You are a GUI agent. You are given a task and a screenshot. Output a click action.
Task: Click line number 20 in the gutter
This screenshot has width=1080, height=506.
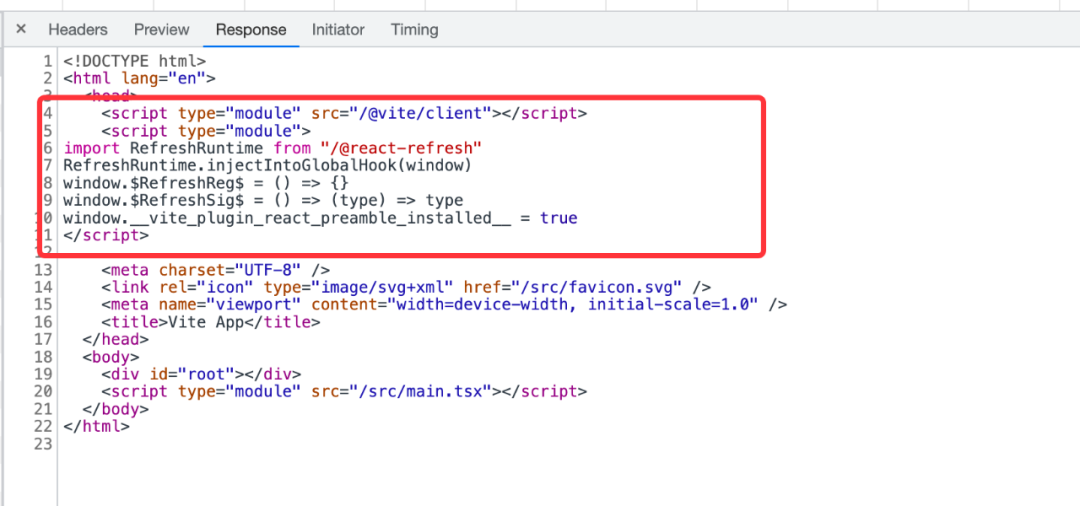click(x=43, y=392)
